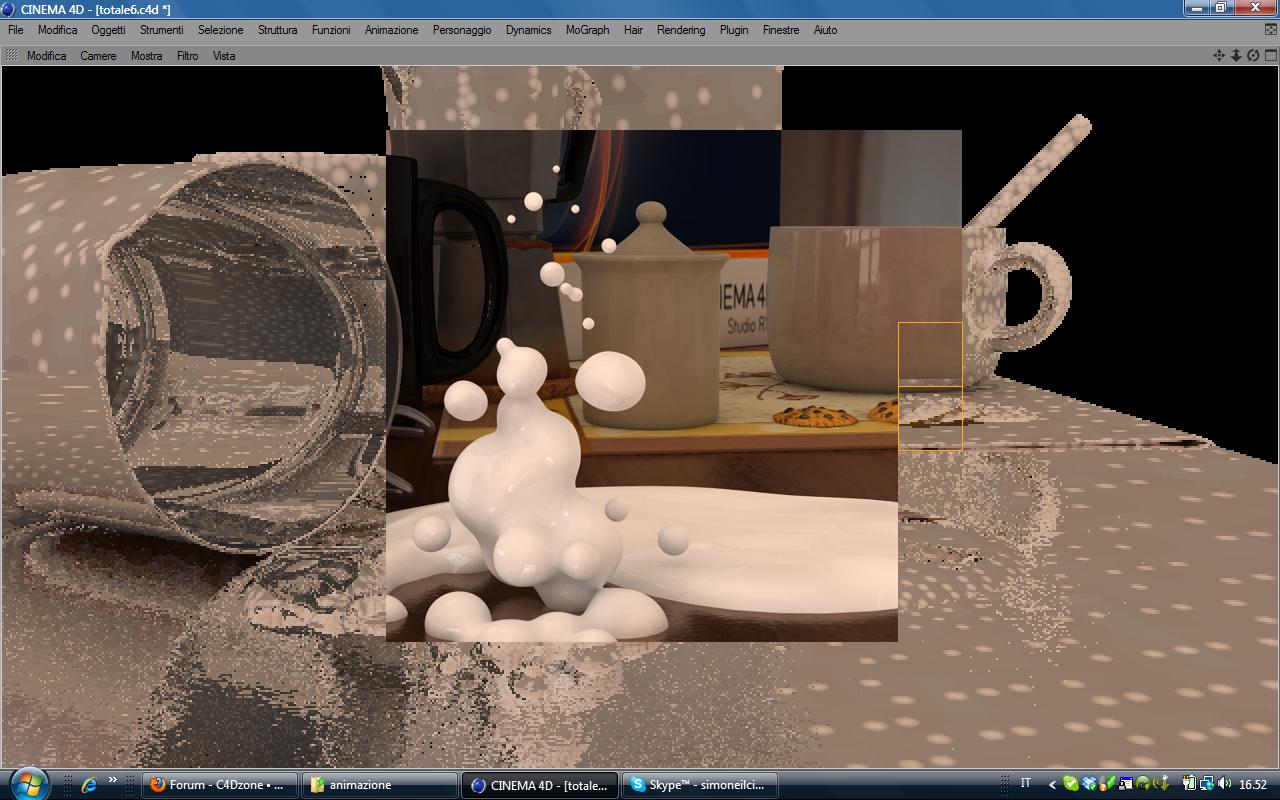
Task: Open the Funzioni menu
Action: click(331, 30)
